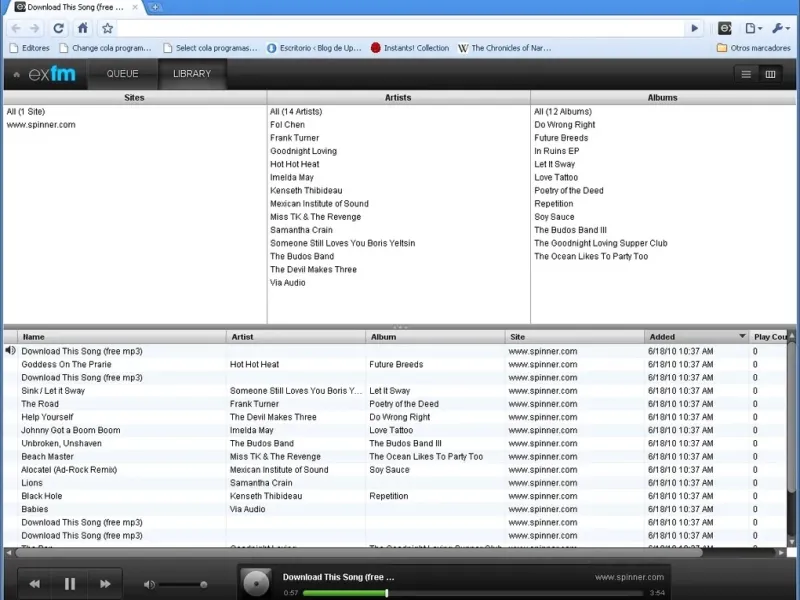Open the Select cola programas bookmark
Screen dimensions: 800x600
click(210, 48)
